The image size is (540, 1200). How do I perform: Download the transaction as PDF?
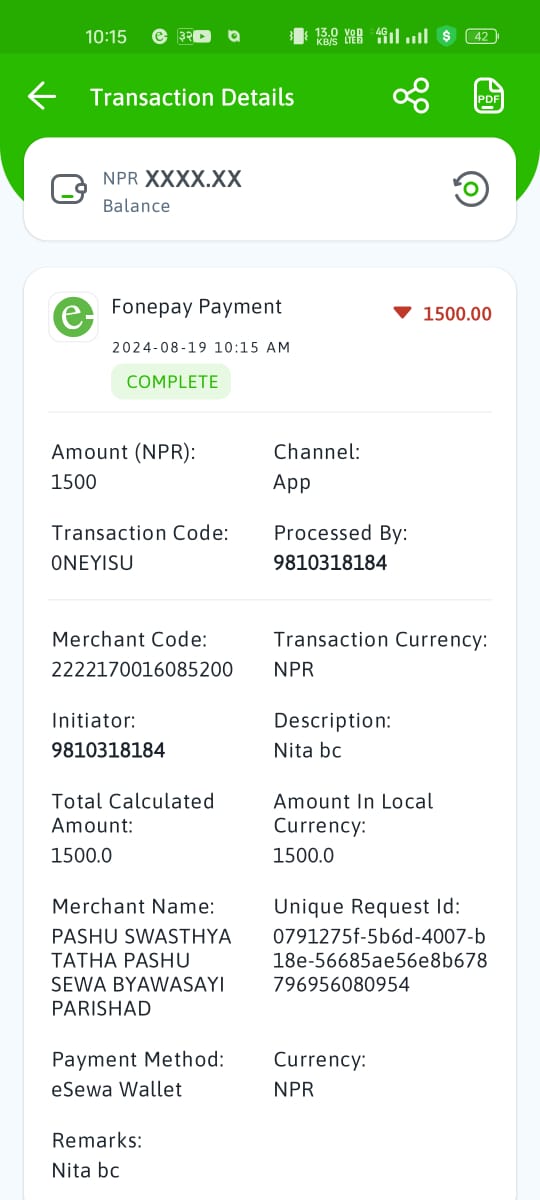pos(488,97)
